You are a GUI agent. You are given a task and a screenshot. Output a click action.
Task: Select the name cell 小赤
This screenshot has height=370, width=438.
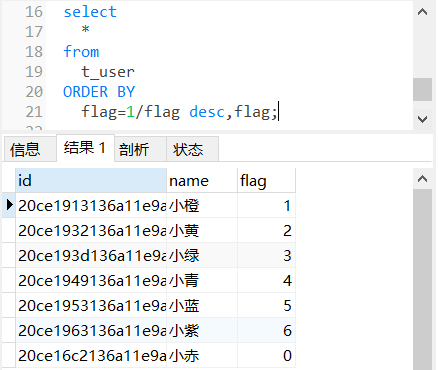202,355
